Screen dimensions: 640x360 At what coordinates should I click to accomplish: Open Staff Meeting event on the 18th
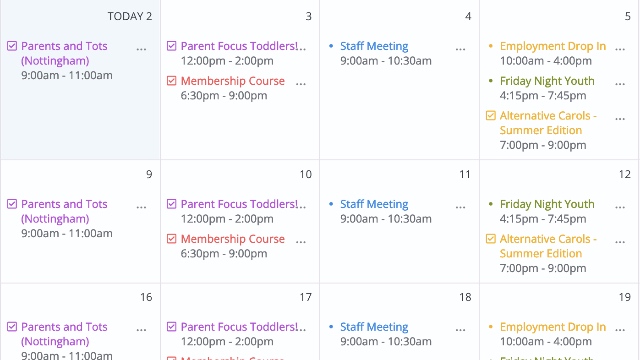click(x=374, y=327)
